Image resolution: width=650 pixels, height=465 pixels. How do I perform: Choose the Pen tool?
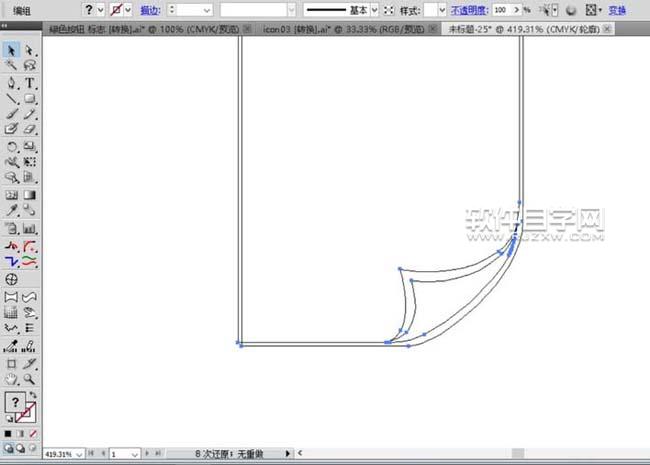(x=12, y=82)
